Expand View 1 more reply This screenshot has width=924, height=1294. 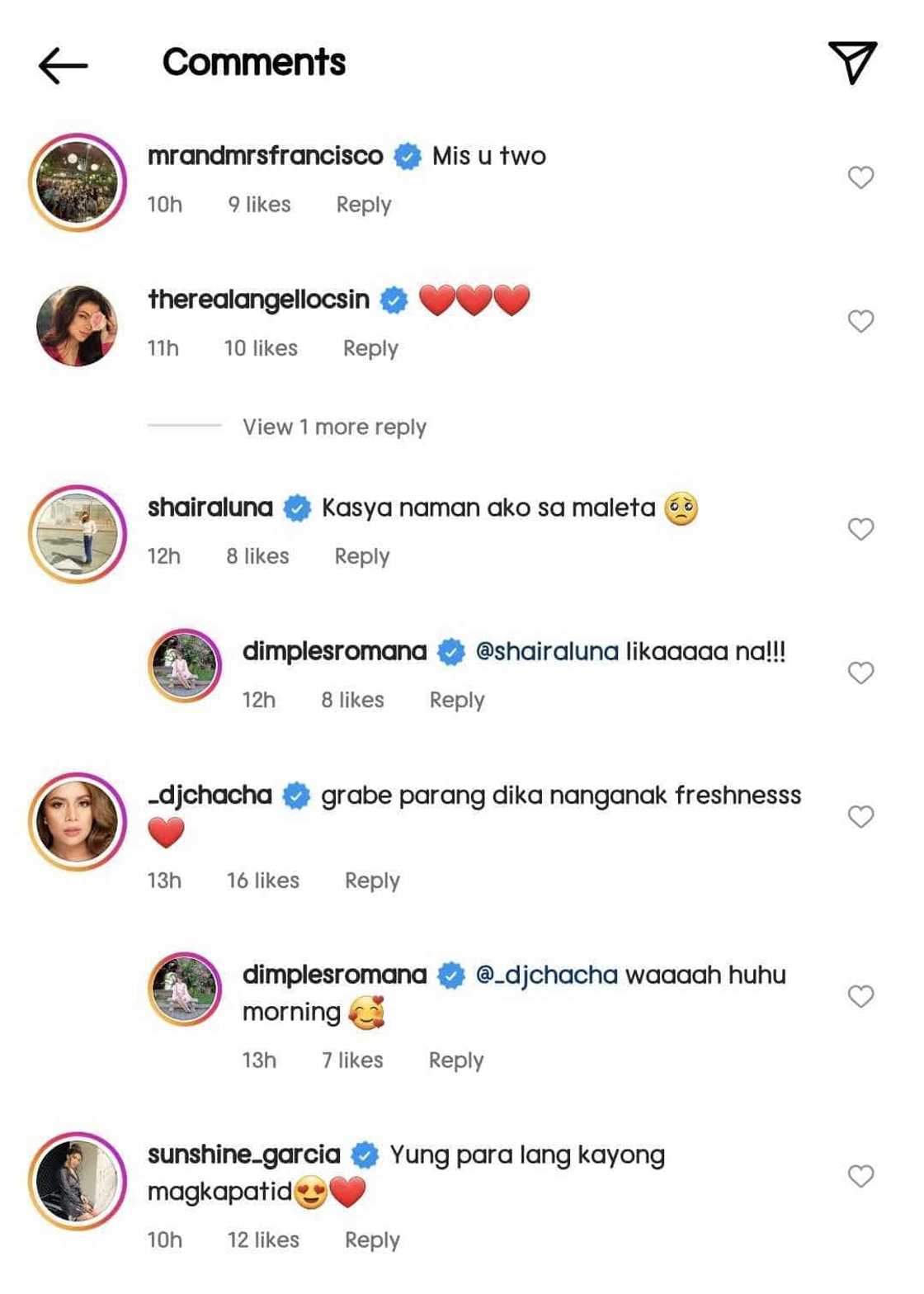[334, 427]
